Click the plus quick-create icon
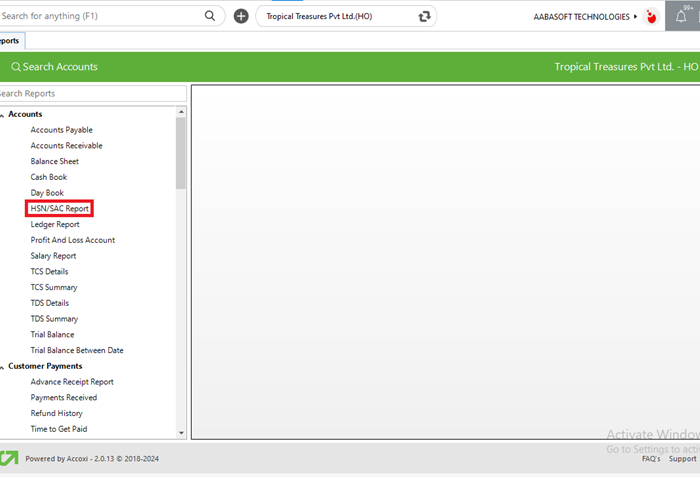The height and width of the screenshot is (477, 700). [x=241, y=16]
